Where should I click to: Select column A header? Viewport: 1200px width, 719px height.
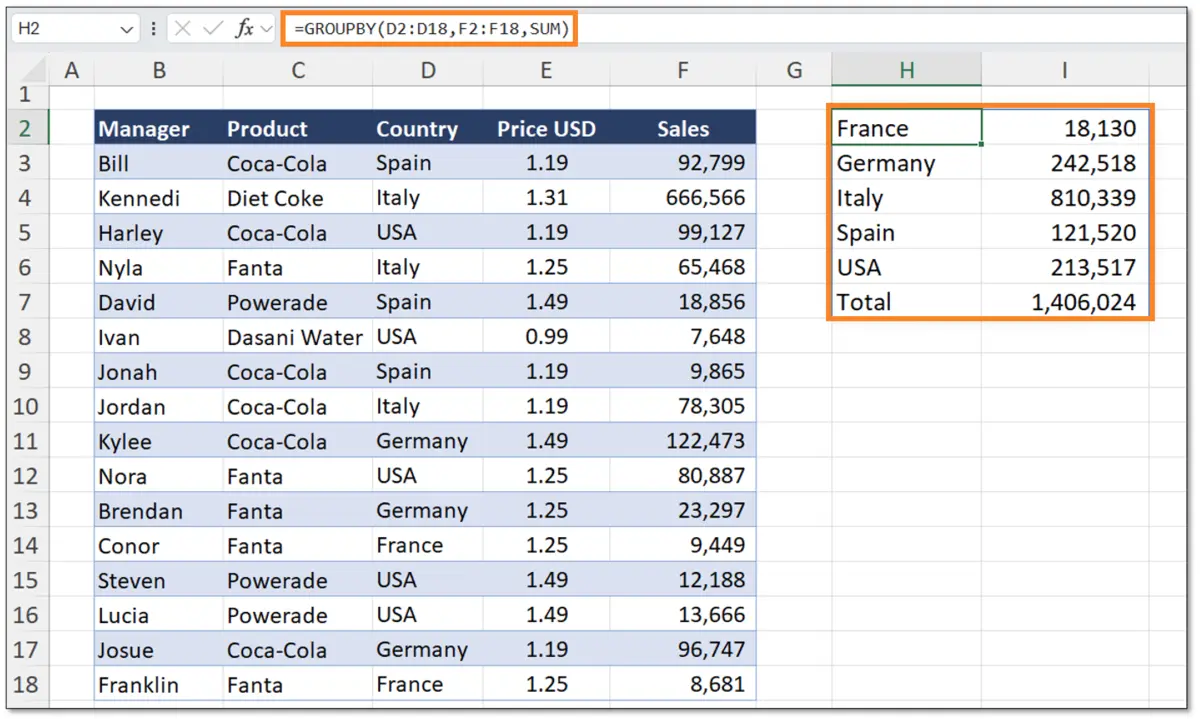coord(71,70)
